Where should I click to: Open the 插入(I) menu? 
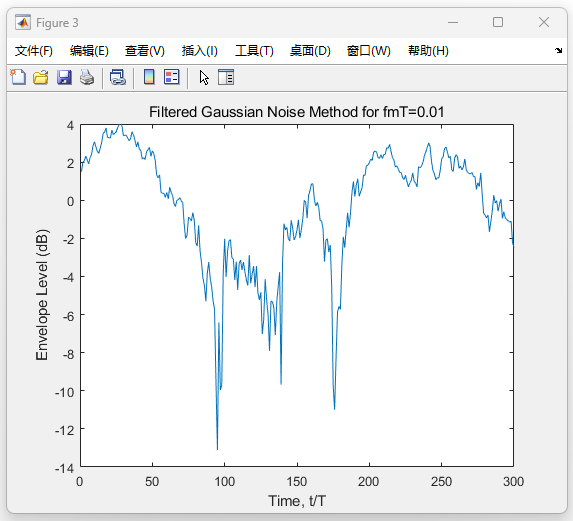(x=200, y=51)
